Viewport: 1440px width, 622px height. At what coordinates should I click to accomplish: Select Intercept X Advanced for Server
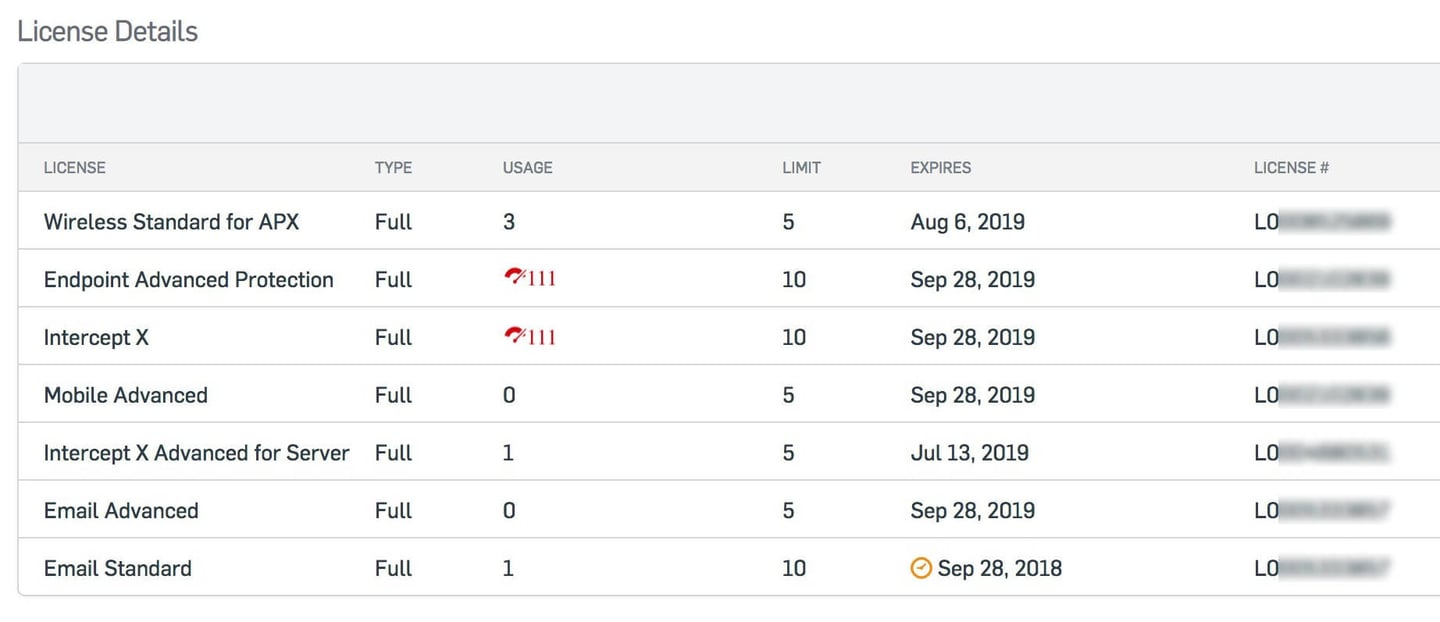pos(197,452)
